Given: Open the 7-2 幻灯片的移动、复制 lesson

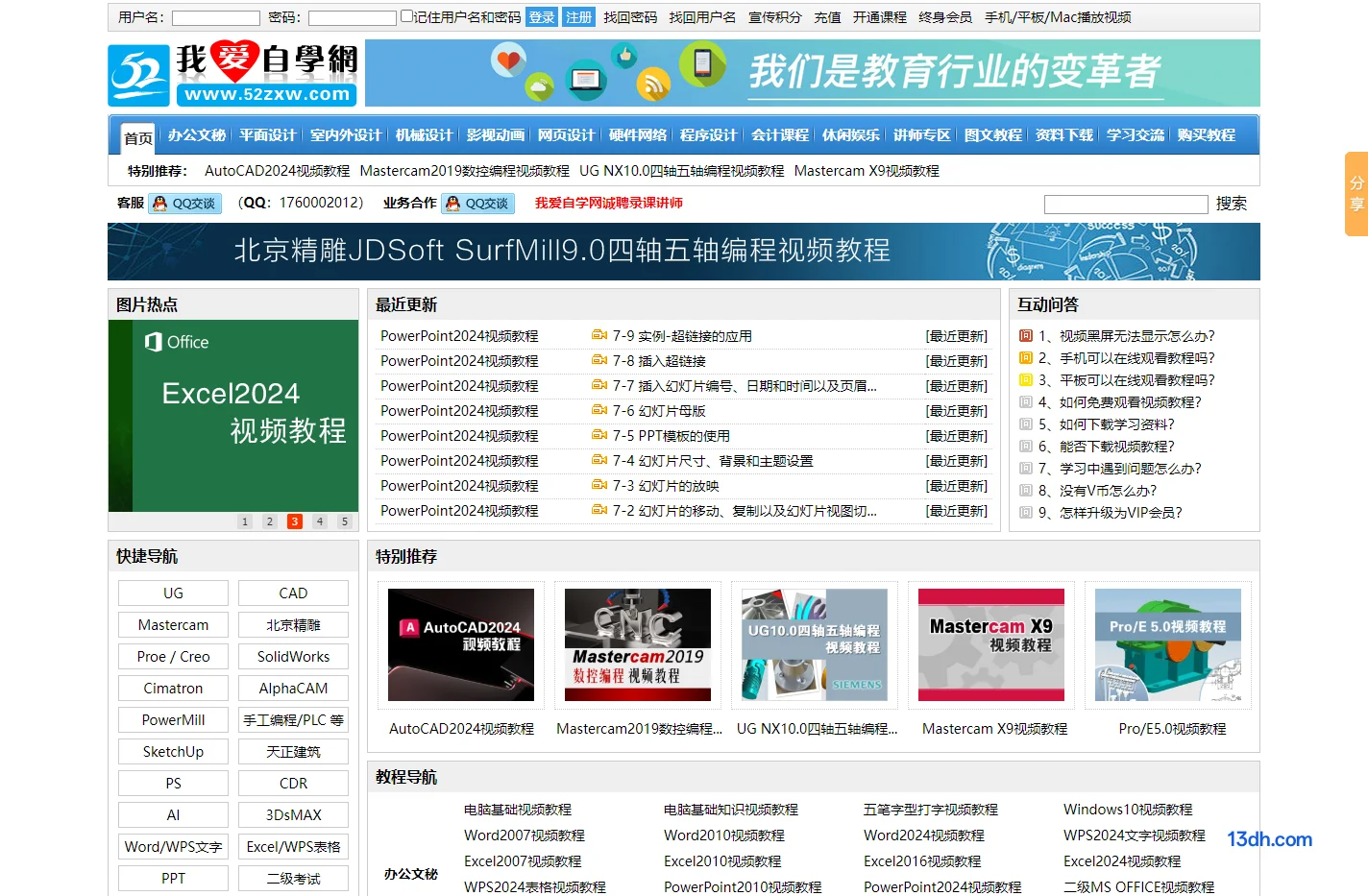Looking at the screenshot, I should tap(745, 511).
